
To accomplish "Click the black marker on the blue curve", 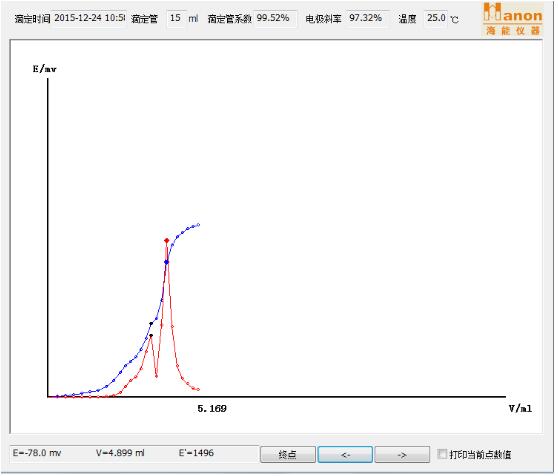I will [x=151, y=323].
